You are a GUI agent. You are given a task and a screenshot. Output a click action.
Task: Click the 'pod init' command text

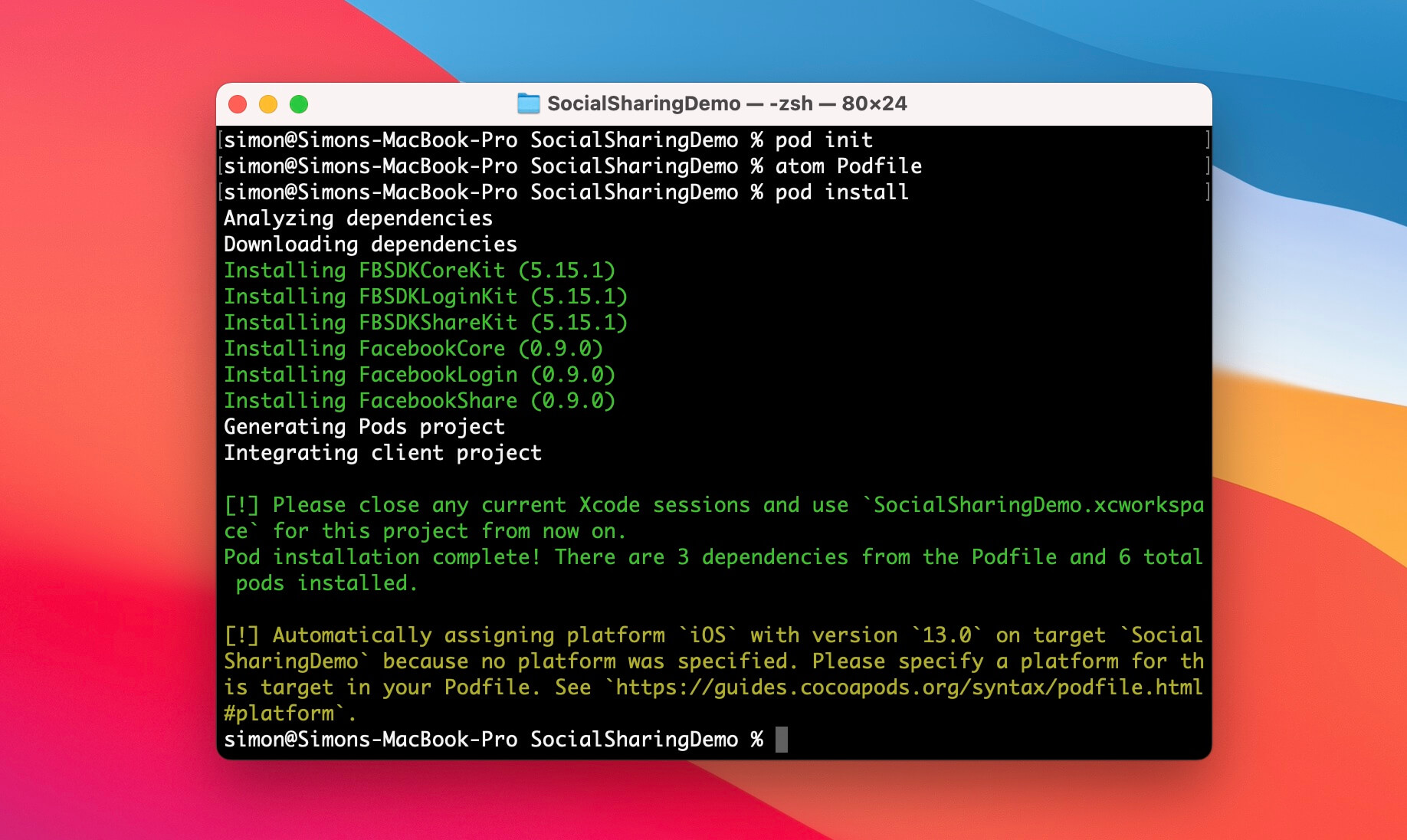tap(824, 140)
